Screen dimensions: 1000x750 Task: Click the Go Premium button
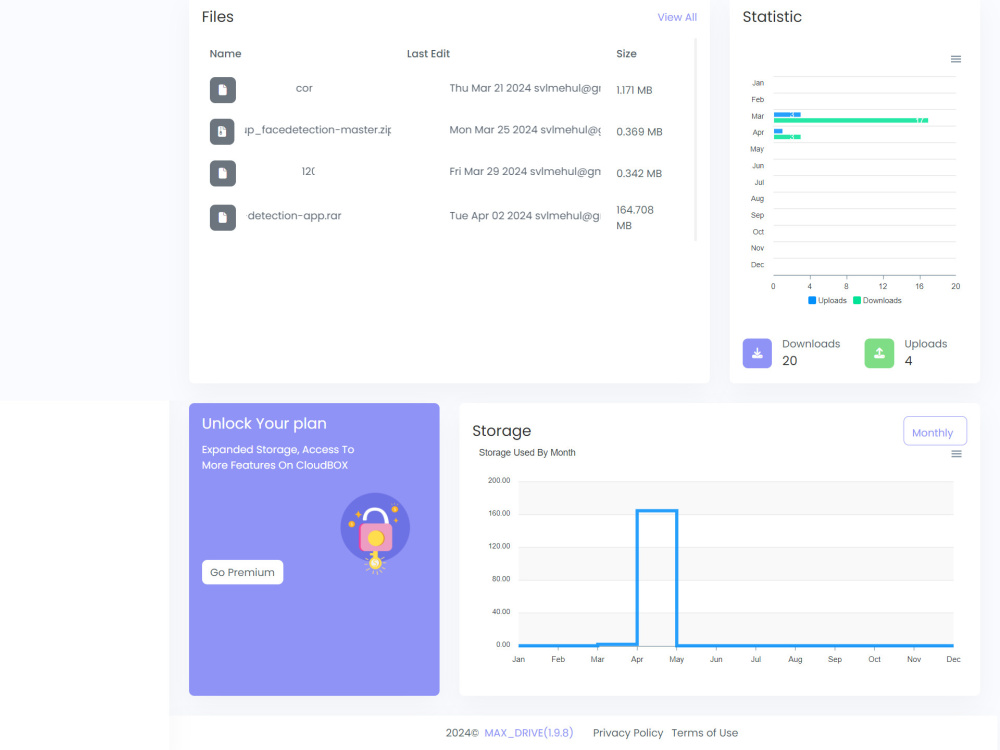click(x=242, y=572)
